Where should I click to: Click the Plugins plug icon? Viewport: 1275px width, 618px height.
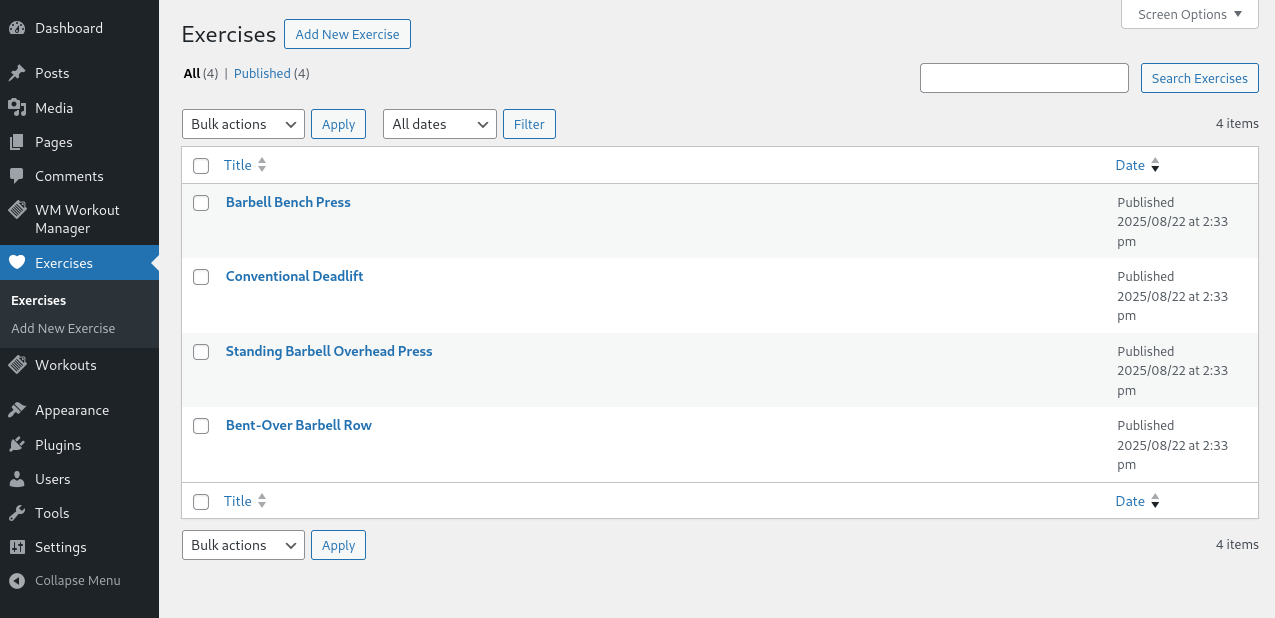pos(17,445)
